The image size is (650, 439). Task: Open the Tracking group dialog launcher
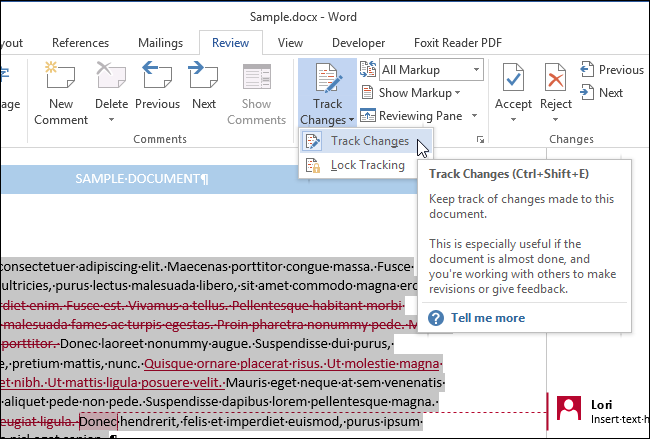click(480, 140)
